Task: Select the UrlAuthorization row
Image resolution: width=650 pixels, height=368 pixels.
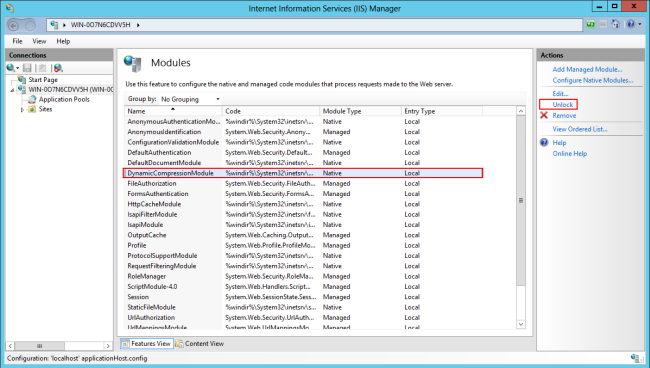Action: 303,318
